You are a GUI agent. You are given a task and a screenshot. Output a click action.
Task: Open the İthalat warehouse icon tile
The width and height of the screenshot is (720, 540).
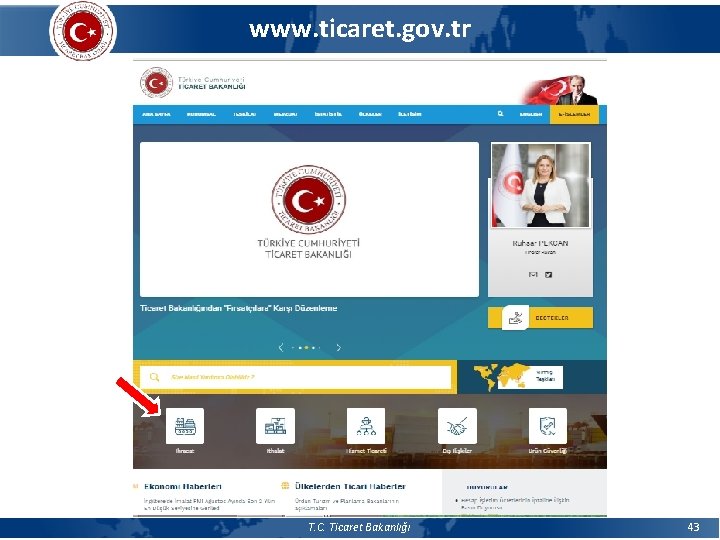coord(276,426)
